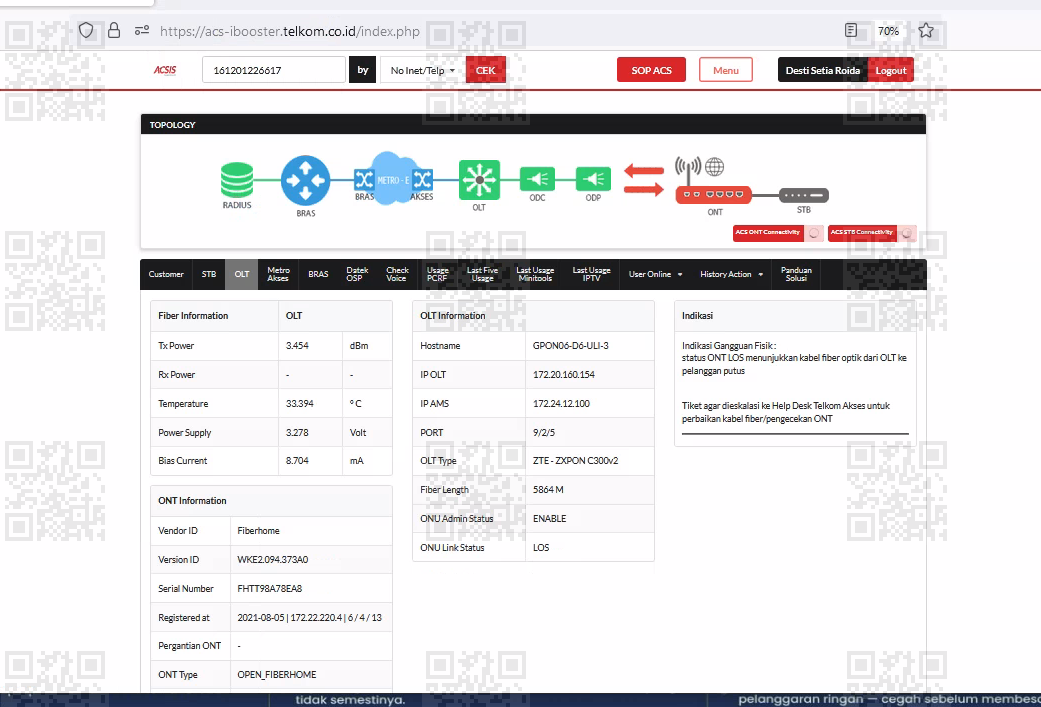1041x707 pixels.
Task: Click the OLT Type ZTE - ZXPON C300v2
Action: 575,460
